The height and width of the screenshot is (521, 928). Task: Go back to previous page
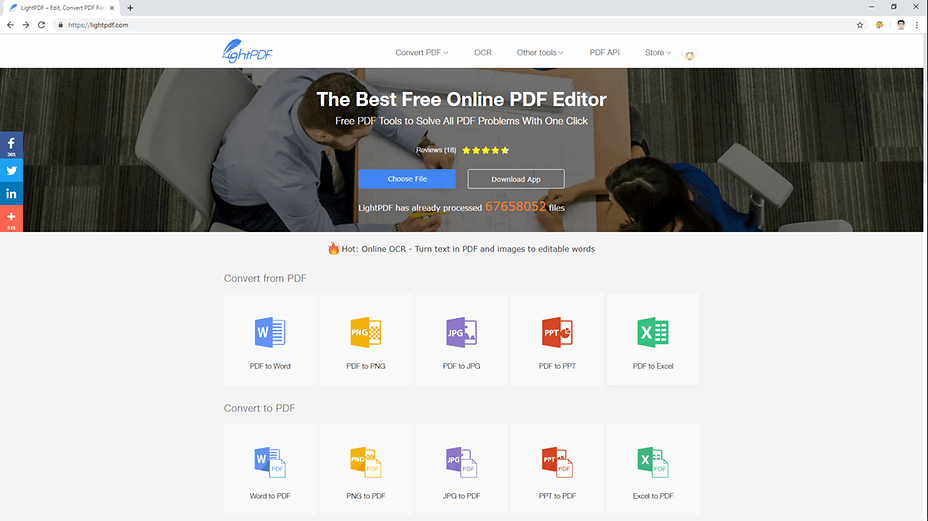pyautogui.click(x=10, y=25)
